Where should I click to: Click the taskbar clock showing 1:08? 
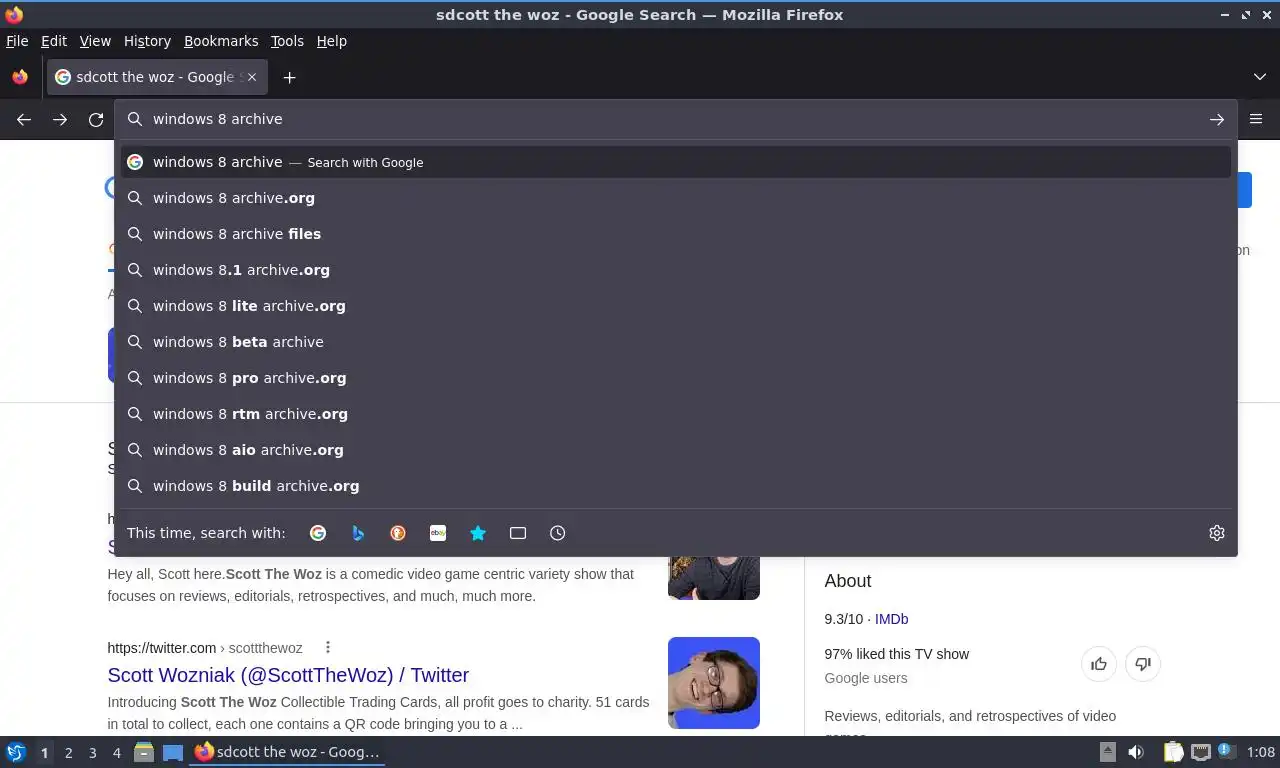click(x=1261, y=752)
